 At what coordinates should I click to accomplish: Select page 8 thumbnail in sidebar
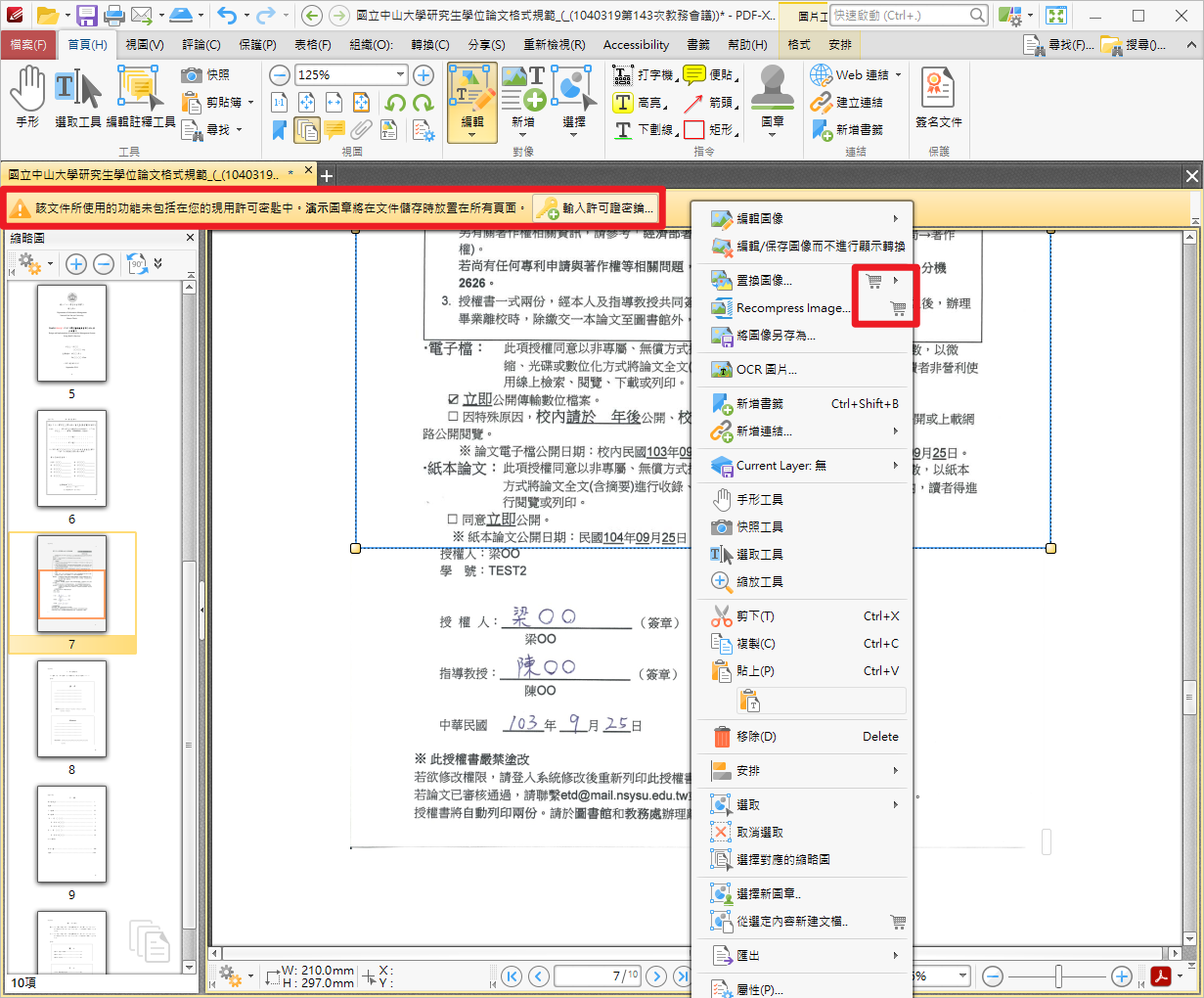(x=71, y=709)
